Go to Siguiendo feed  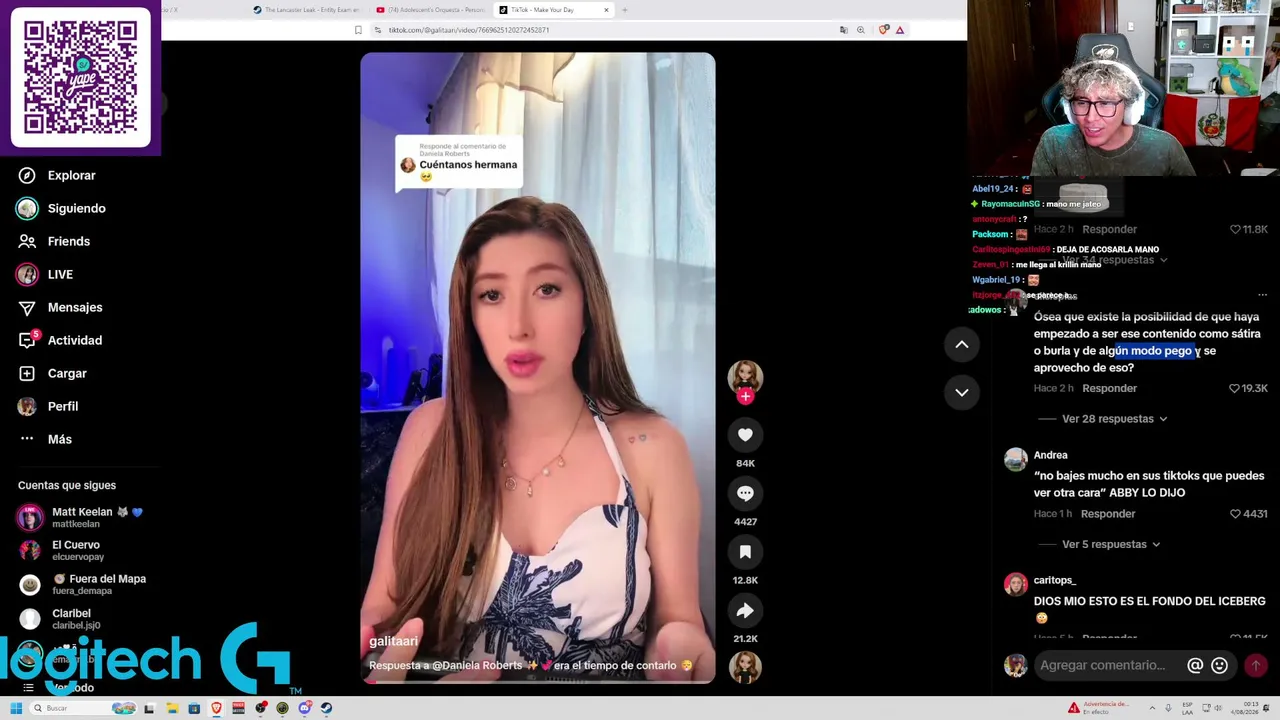tap(62, 208)
